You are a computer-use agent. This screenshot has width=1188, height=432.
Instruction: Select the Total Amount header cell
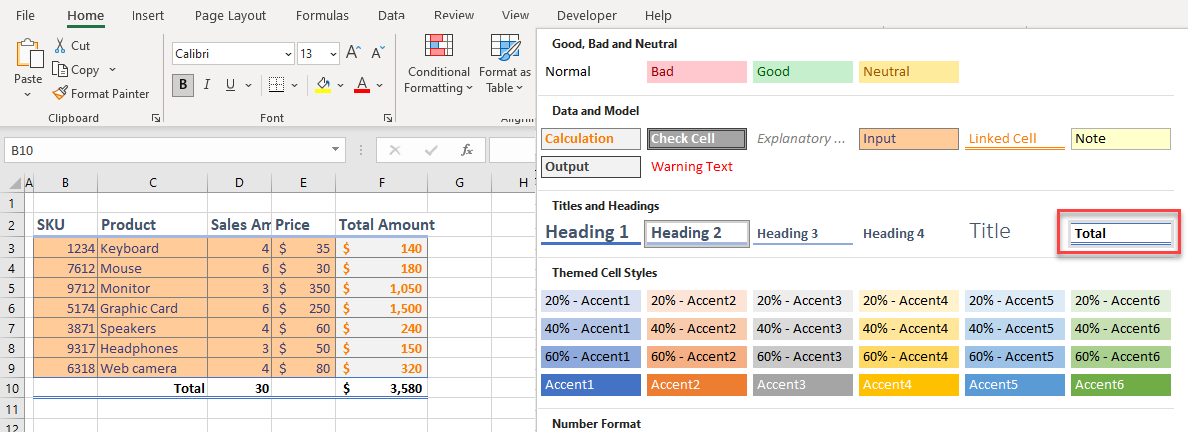tap(385, 225)
